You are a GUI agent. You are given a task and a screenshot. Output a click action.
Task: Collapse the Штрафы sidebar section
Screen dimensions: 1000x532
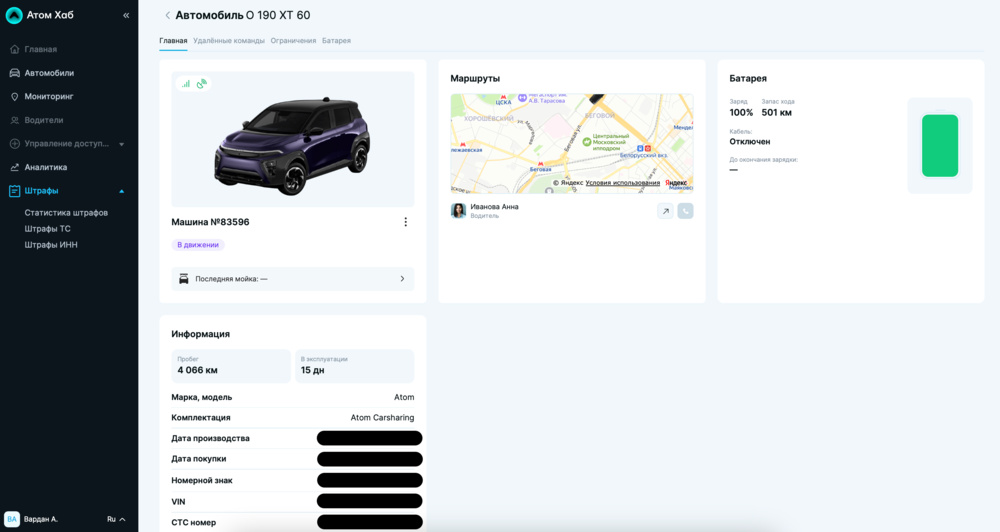[x=122, y=191]
